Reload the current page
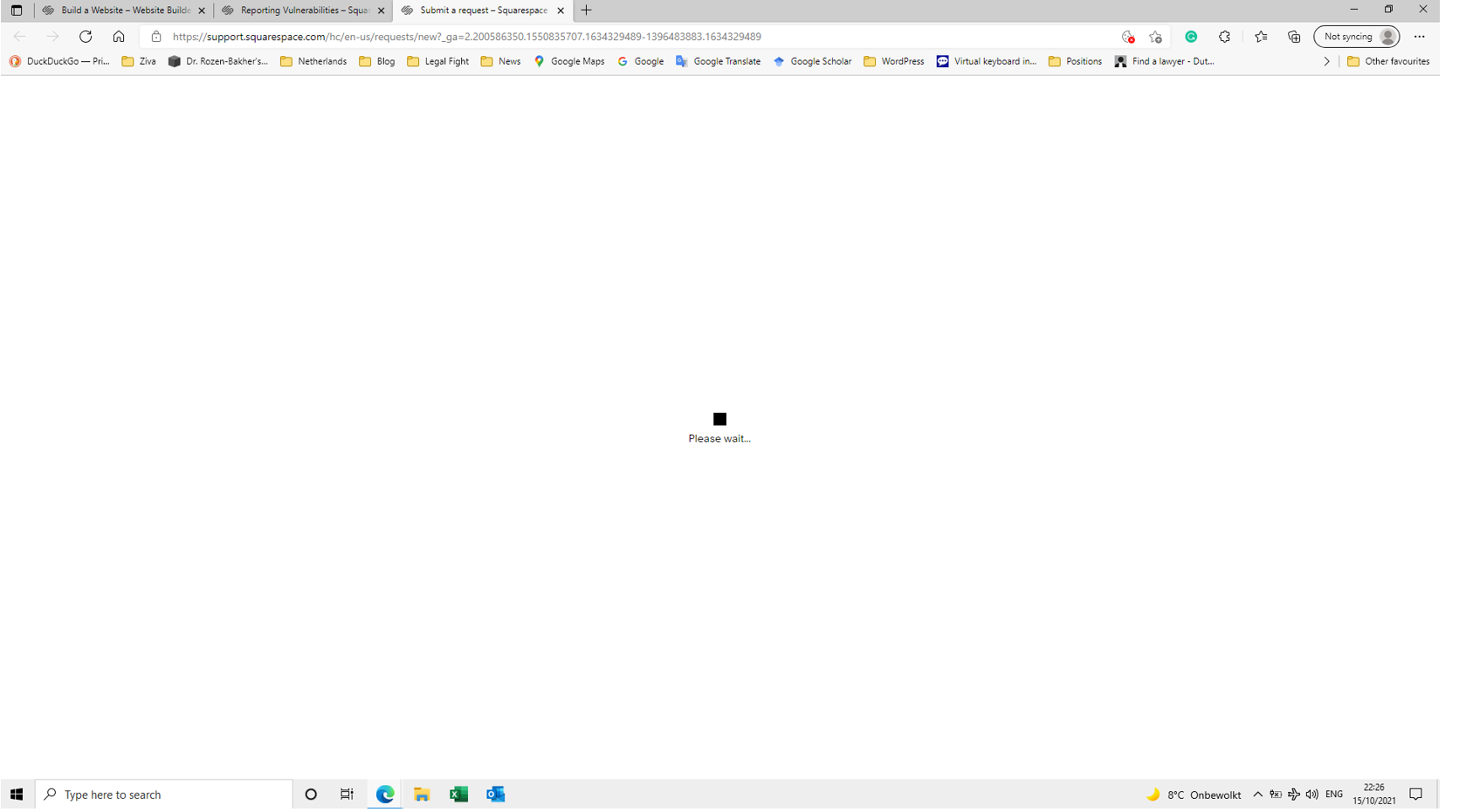This screenshot has height=812, width=1466. 86,37
